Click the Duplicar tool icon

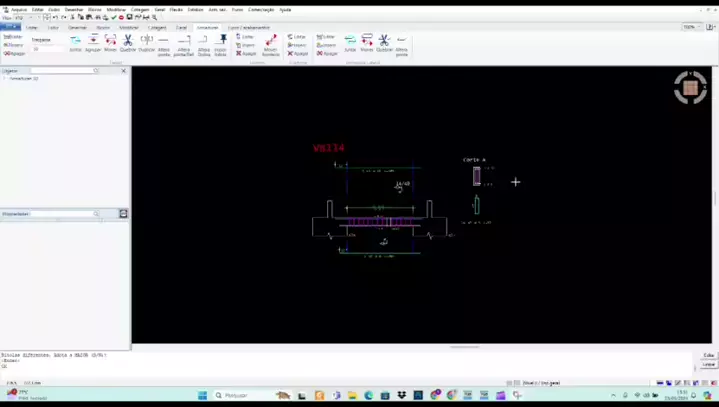146,42
